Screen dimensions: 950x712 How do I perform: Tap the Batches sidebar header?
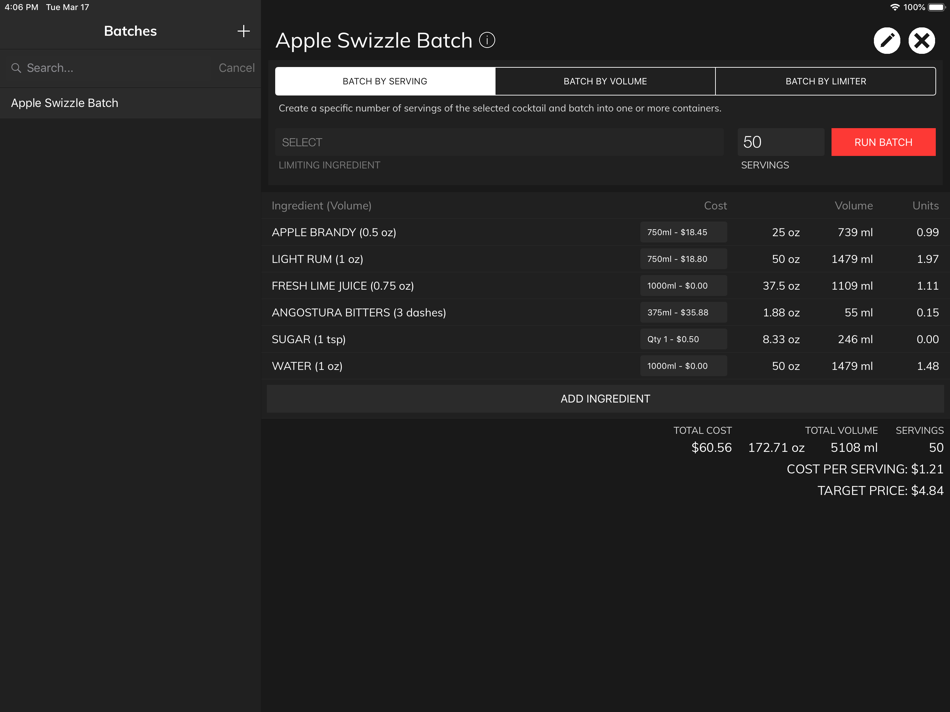click(130, 31)
